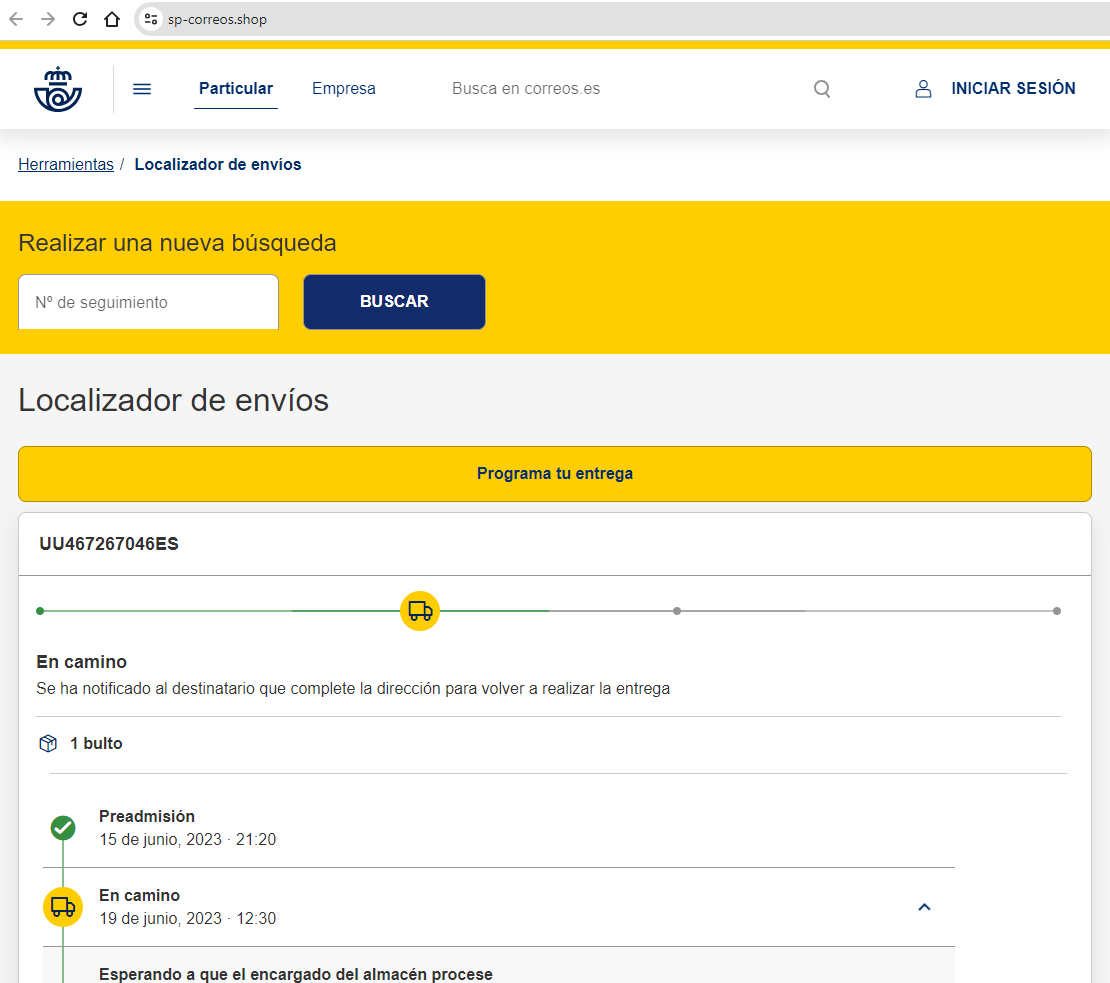Switch to the Empresa tab
This screenshot has height=983, width=1110.
click(x=344, y=88)
